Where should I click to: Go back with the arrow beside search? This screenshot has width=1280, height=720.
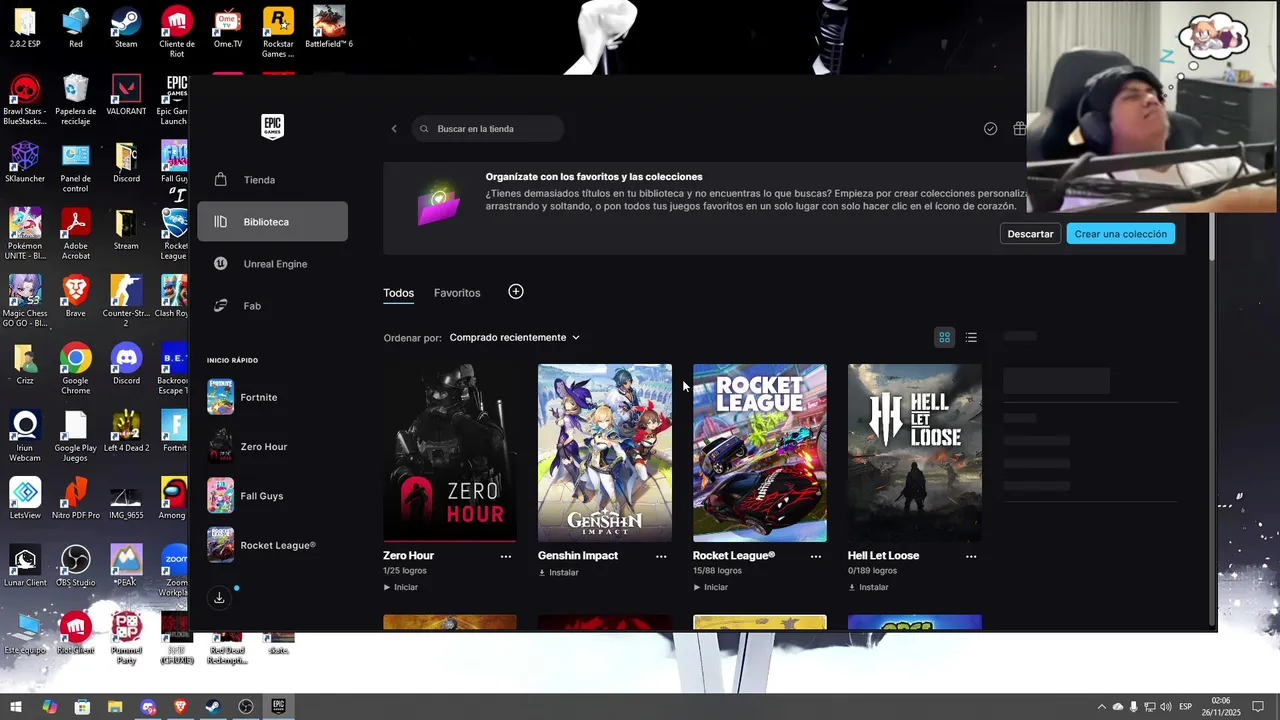(394, 129)
